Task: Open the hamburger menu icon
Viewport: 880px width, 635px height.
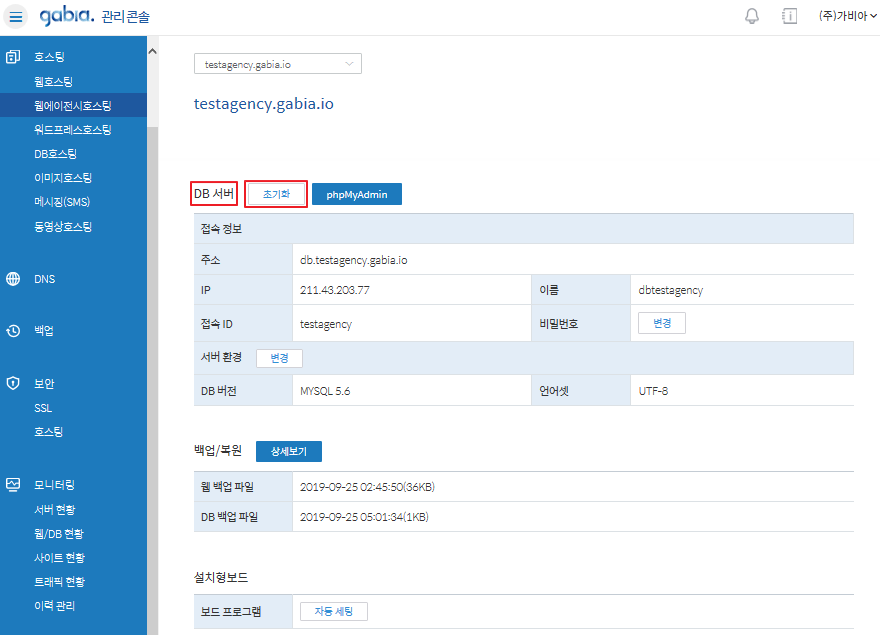Action: [16, 17]
